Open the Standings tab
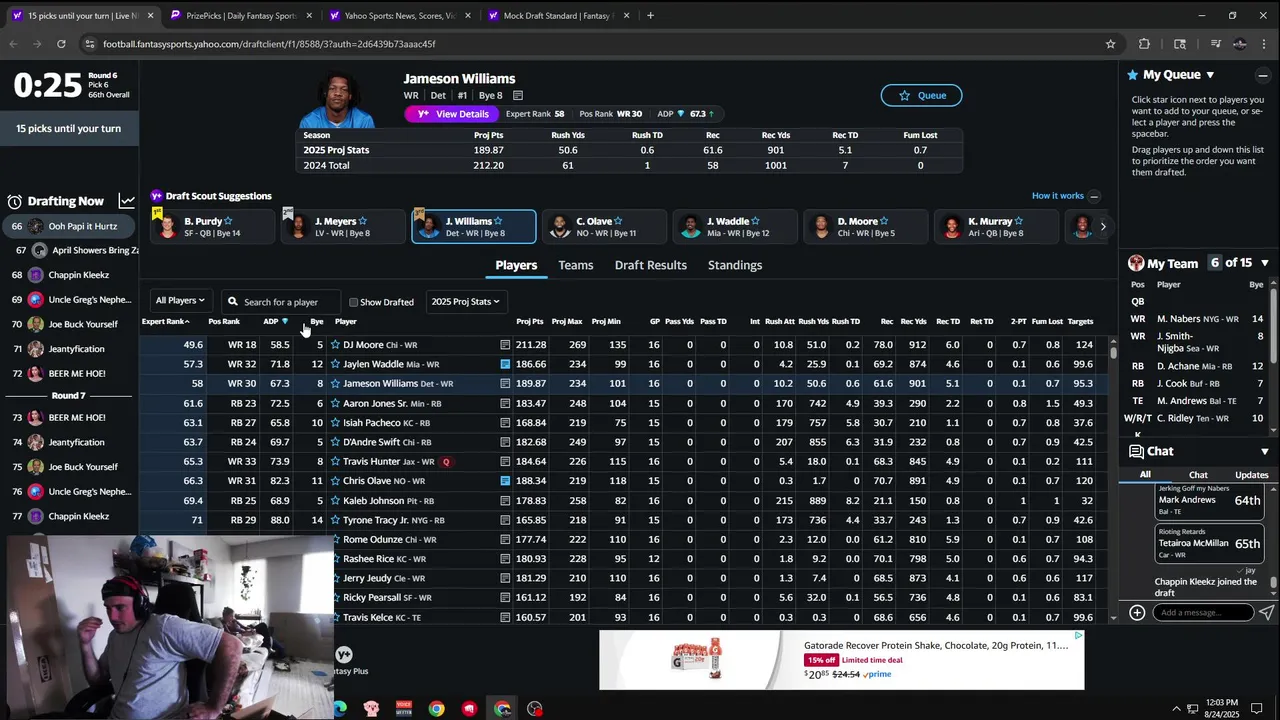This screenshot has height=720, width=1280. tap(735, 265)
